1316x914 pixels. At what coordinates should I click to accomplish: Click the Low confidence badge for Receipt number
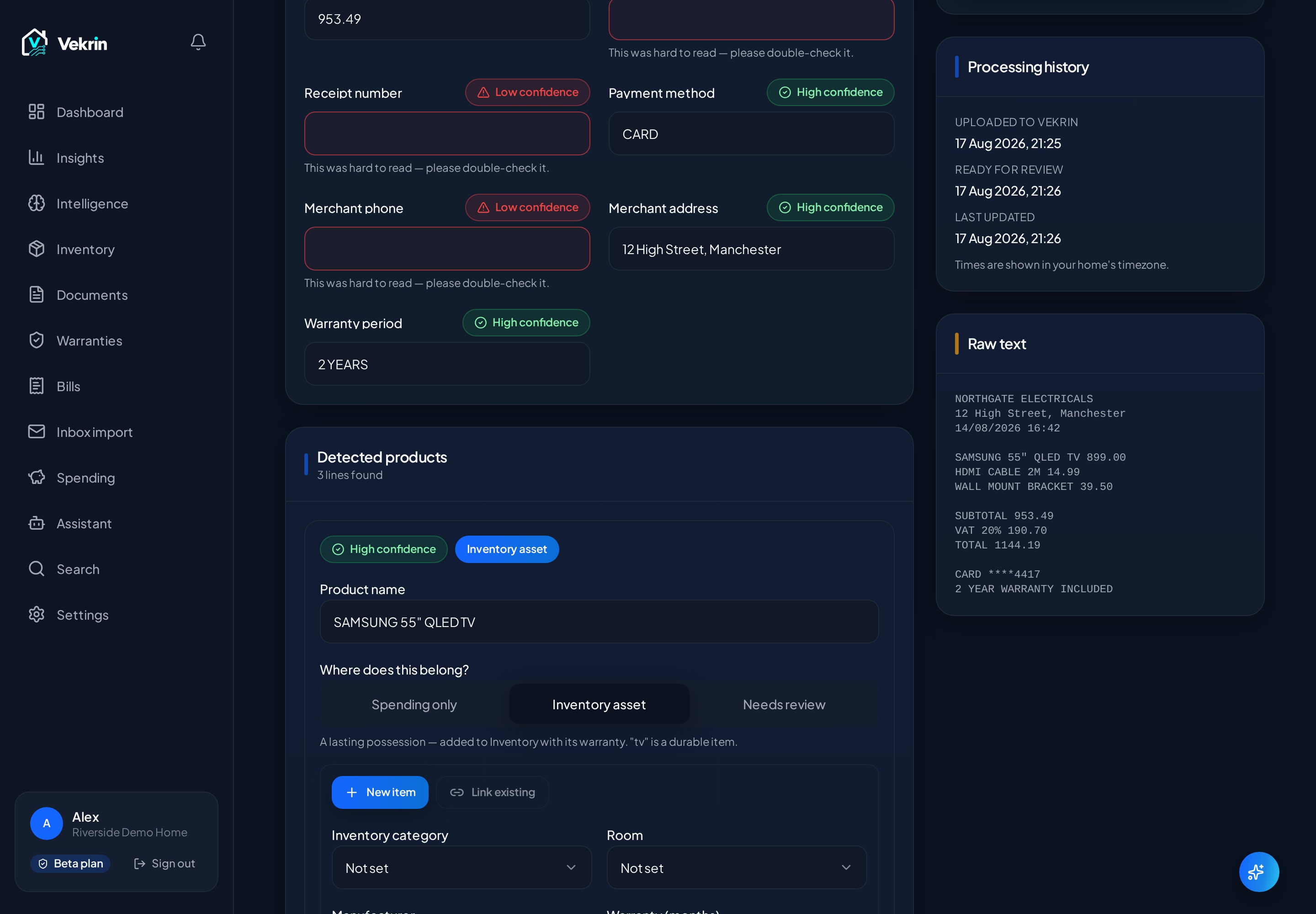tap(527, 92)
